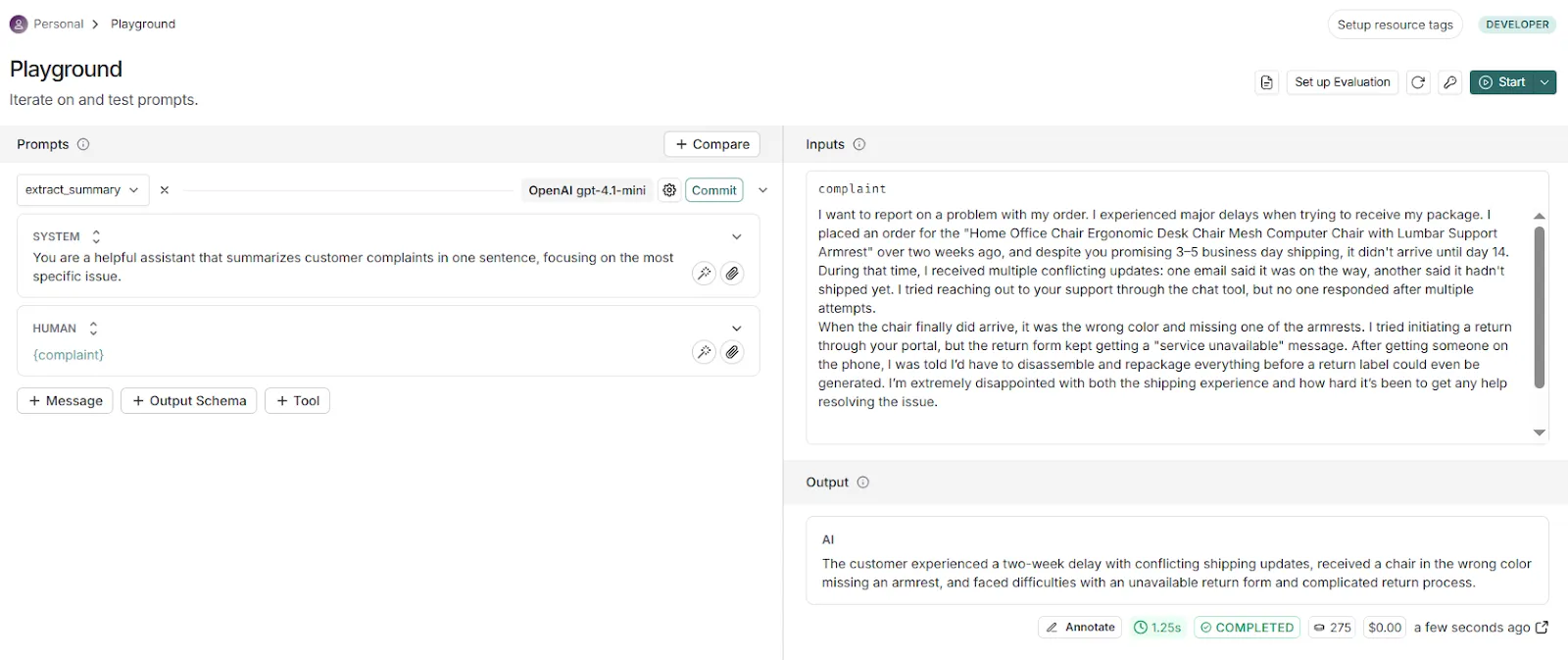Switch SYSTEM message role selector
1568x660 pixels.
[x=95, y=236]
